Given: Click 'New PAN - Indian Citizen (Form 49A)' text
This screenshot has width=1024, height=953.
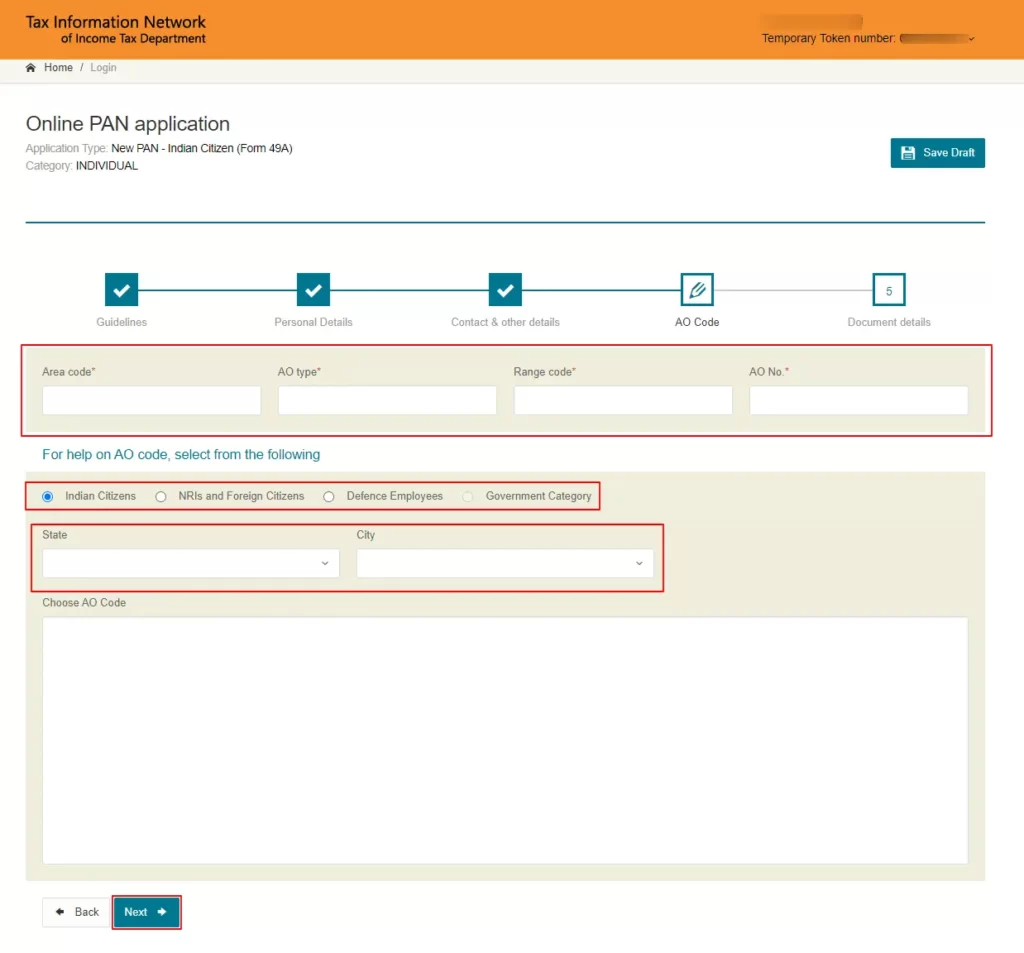Looking at the screenshot, I should tap(202, 148).
